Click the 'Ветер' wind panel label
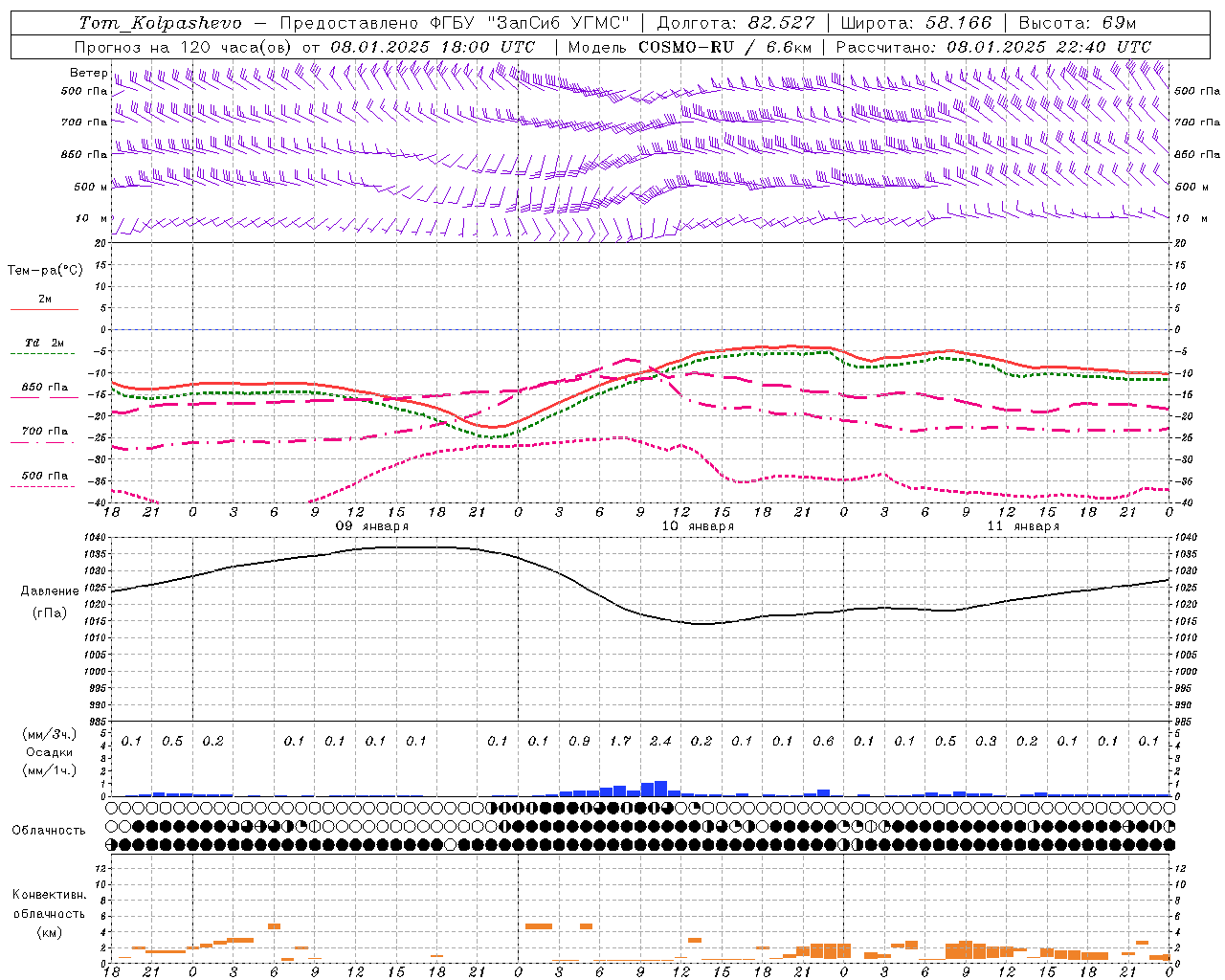 (x=88, y=73)
